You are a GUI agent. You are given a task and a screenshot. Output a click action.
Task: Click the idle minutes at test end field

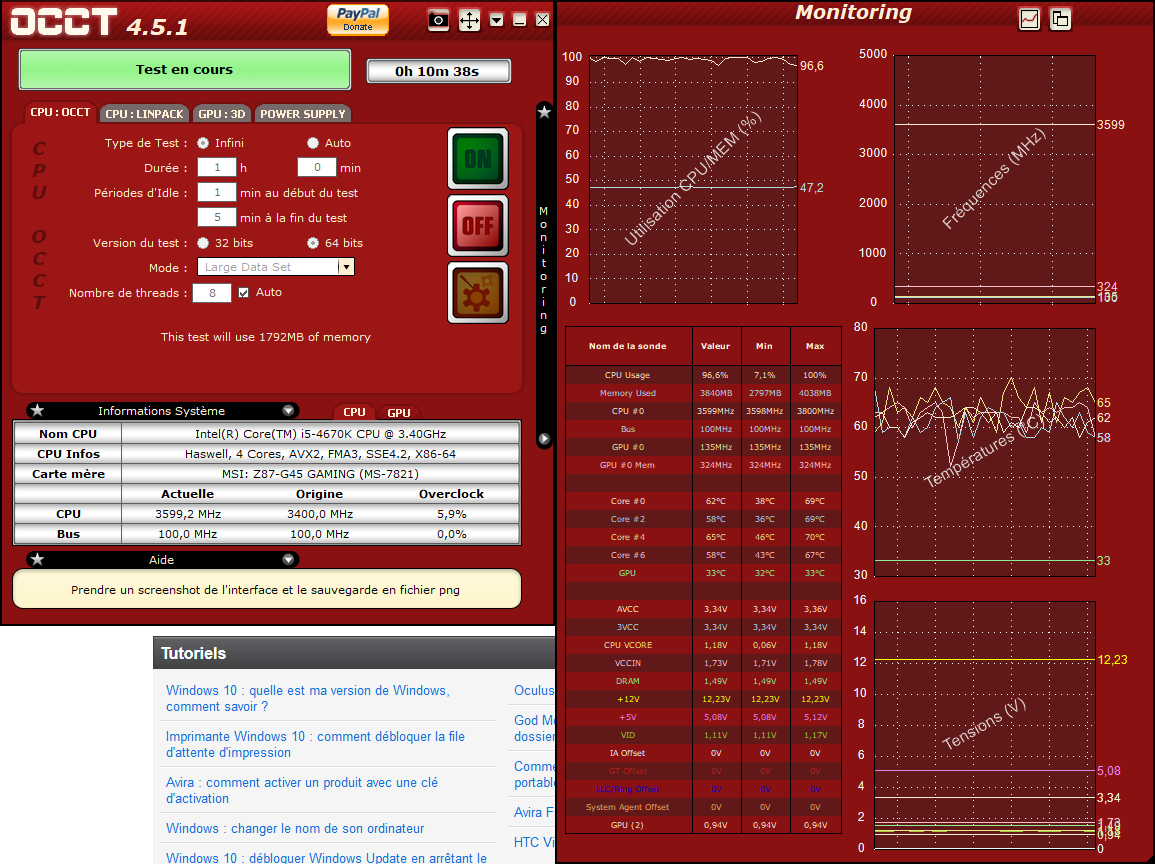[217, 217]
